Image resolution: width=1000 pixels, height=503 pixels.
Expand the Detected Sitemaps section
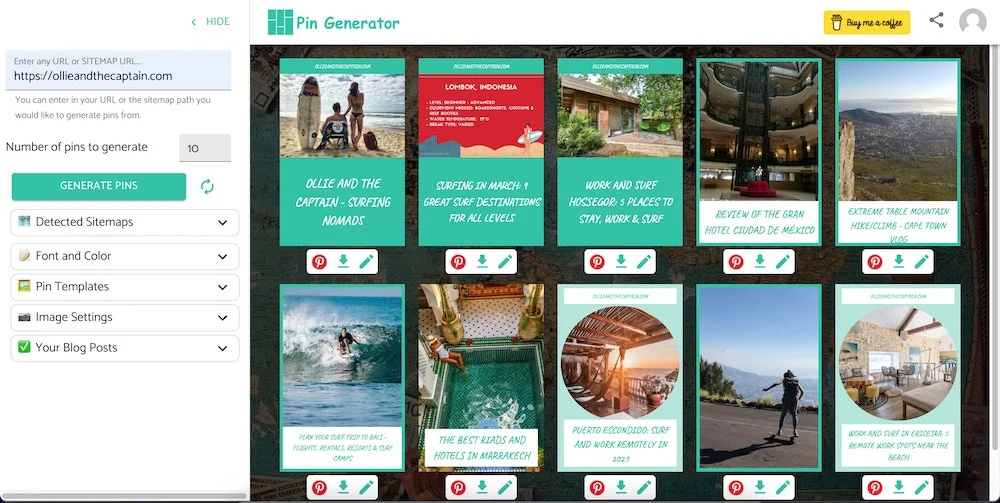click(x=125, y=222)
